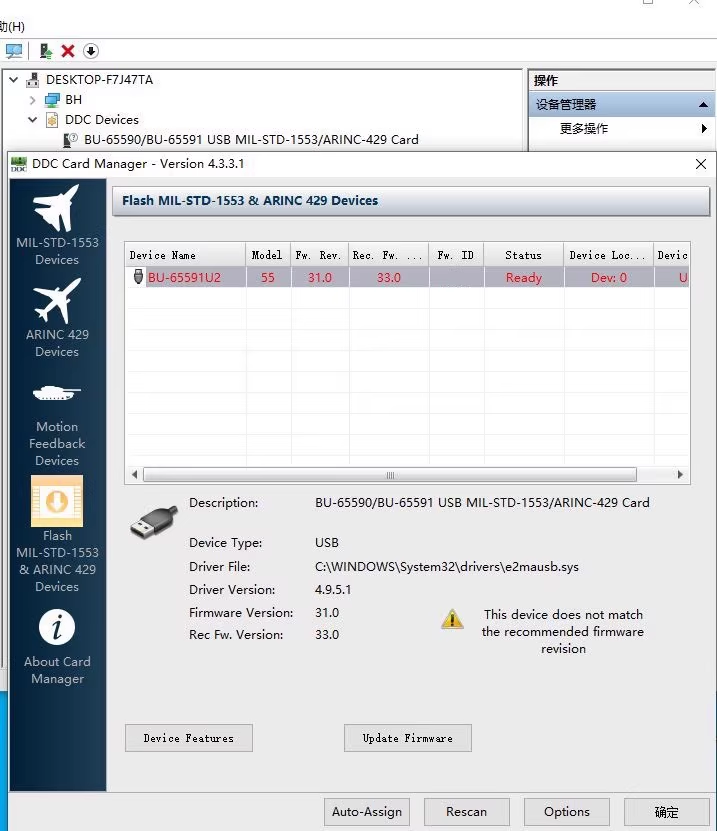This screenshot has height=831, width=717.
Task: Click Options button
Action: (566, 812)
